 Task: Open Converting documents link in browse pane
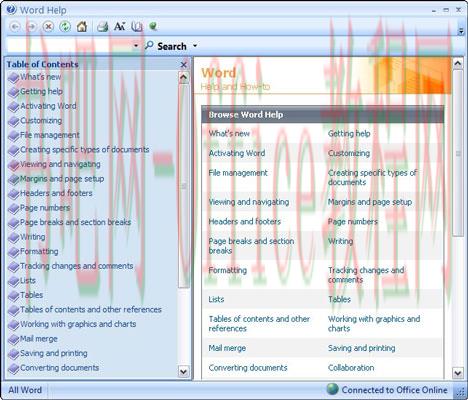tap(248, 368)
